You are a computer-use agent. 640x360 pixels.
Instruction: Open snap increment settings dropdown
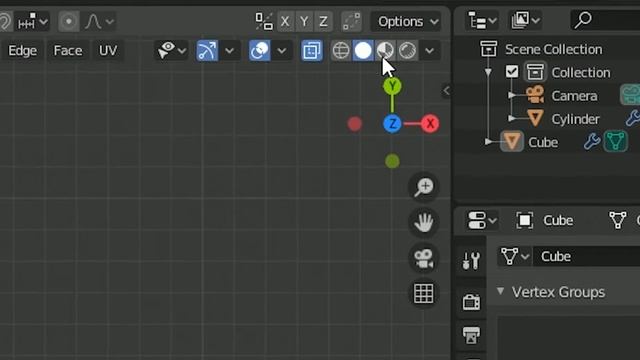coord(33,21)
